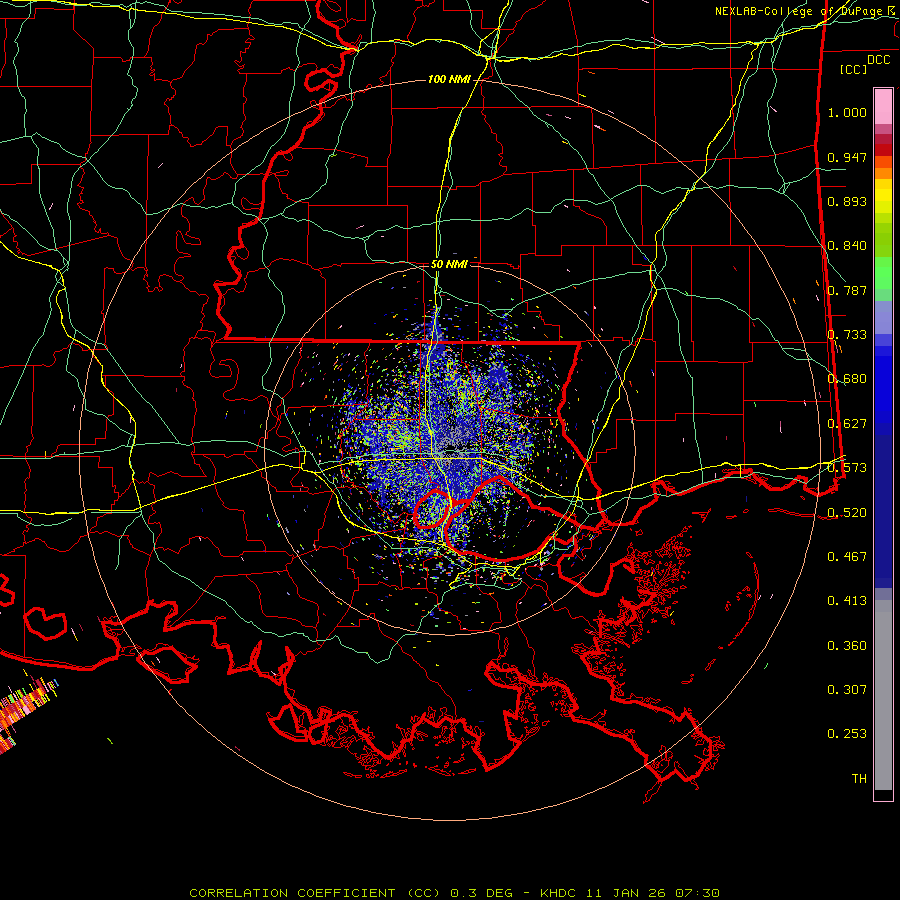Click the 0.680 color scale value
900x900 pixels.
pyautogui.click(x=847, y=379)
